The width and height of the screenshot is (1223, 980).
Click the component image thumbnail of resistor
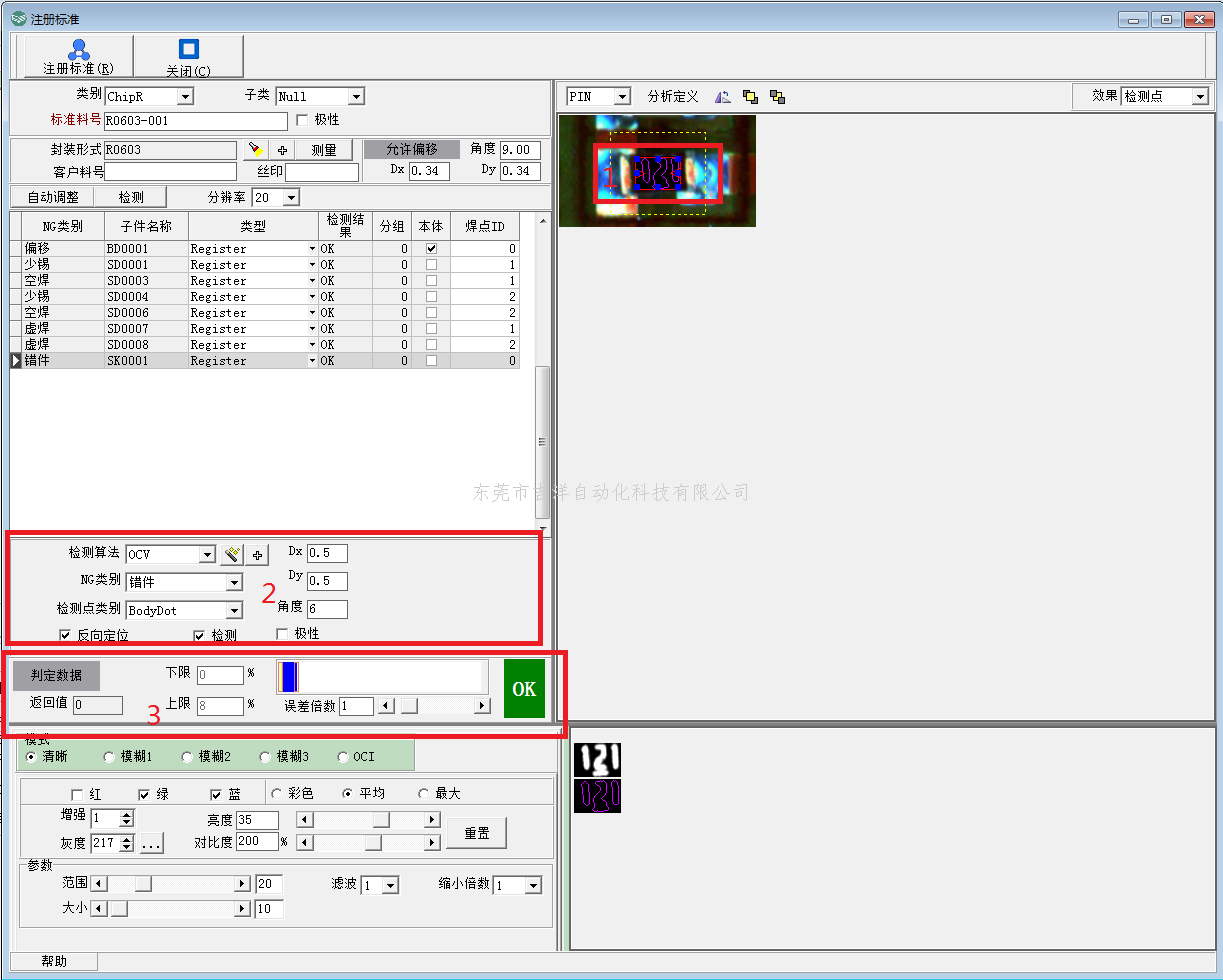(657, 171)
